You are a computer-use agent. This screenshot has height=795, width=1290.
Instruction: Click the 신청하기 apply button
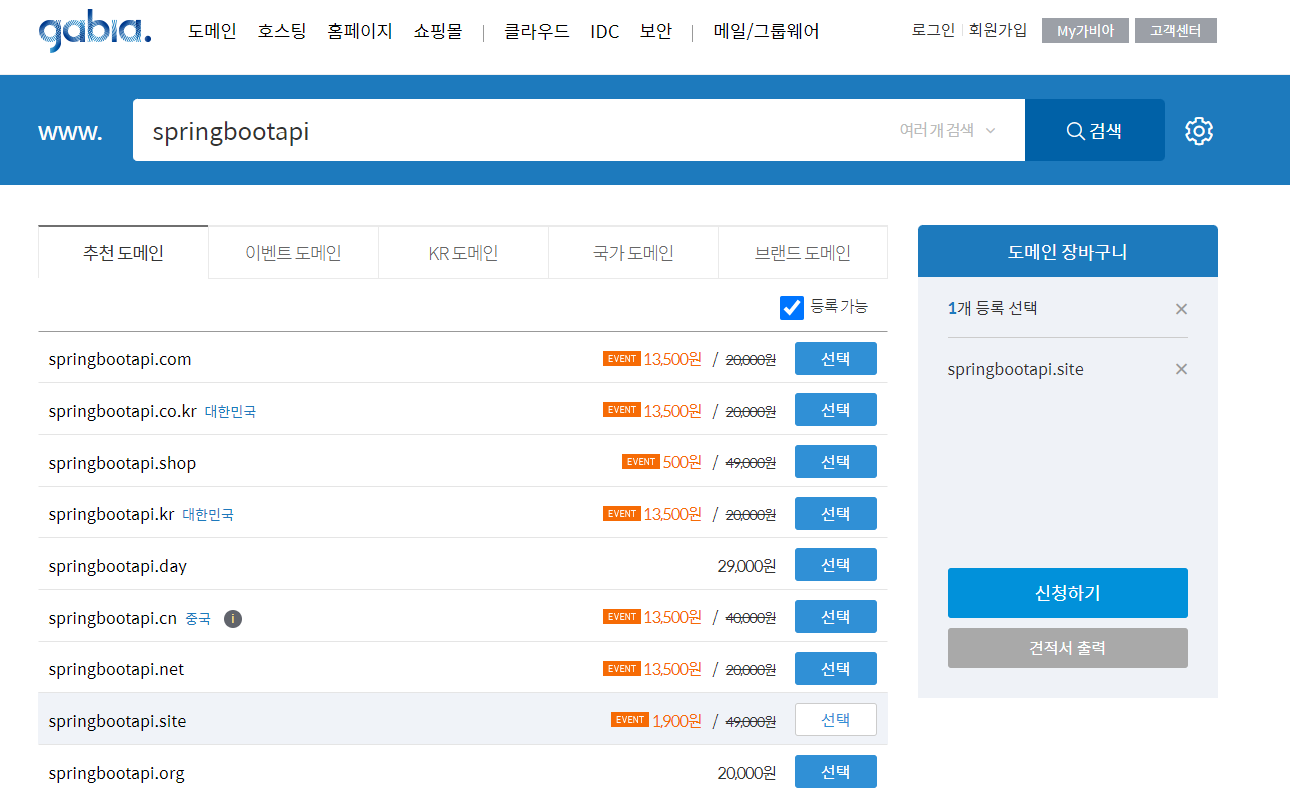[1068, 593]
